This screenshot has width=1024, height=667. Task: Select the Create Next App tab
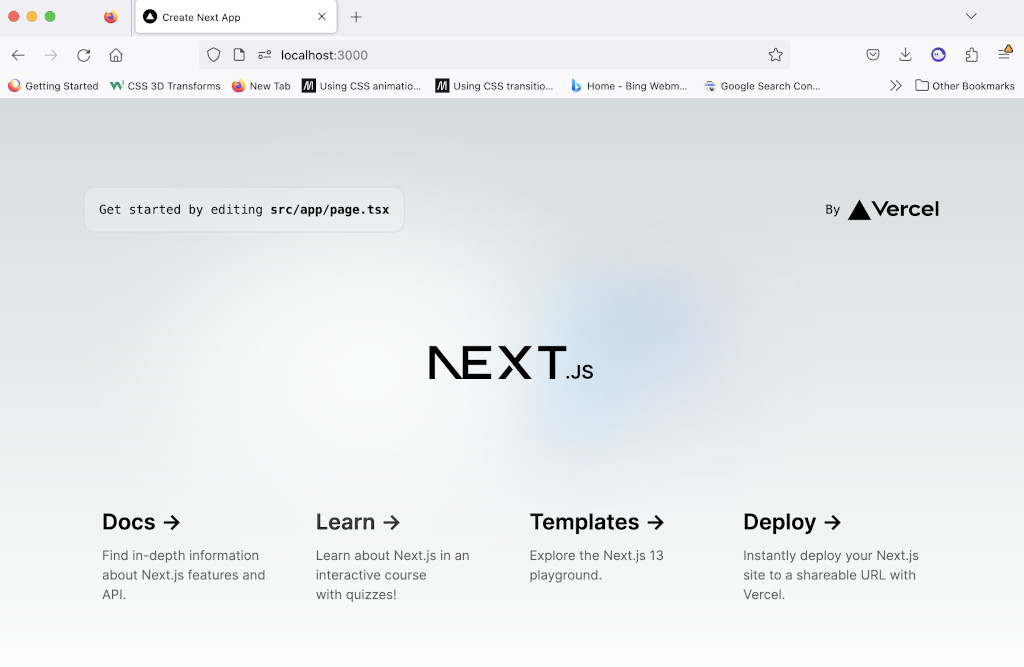[x=236, y=17]
